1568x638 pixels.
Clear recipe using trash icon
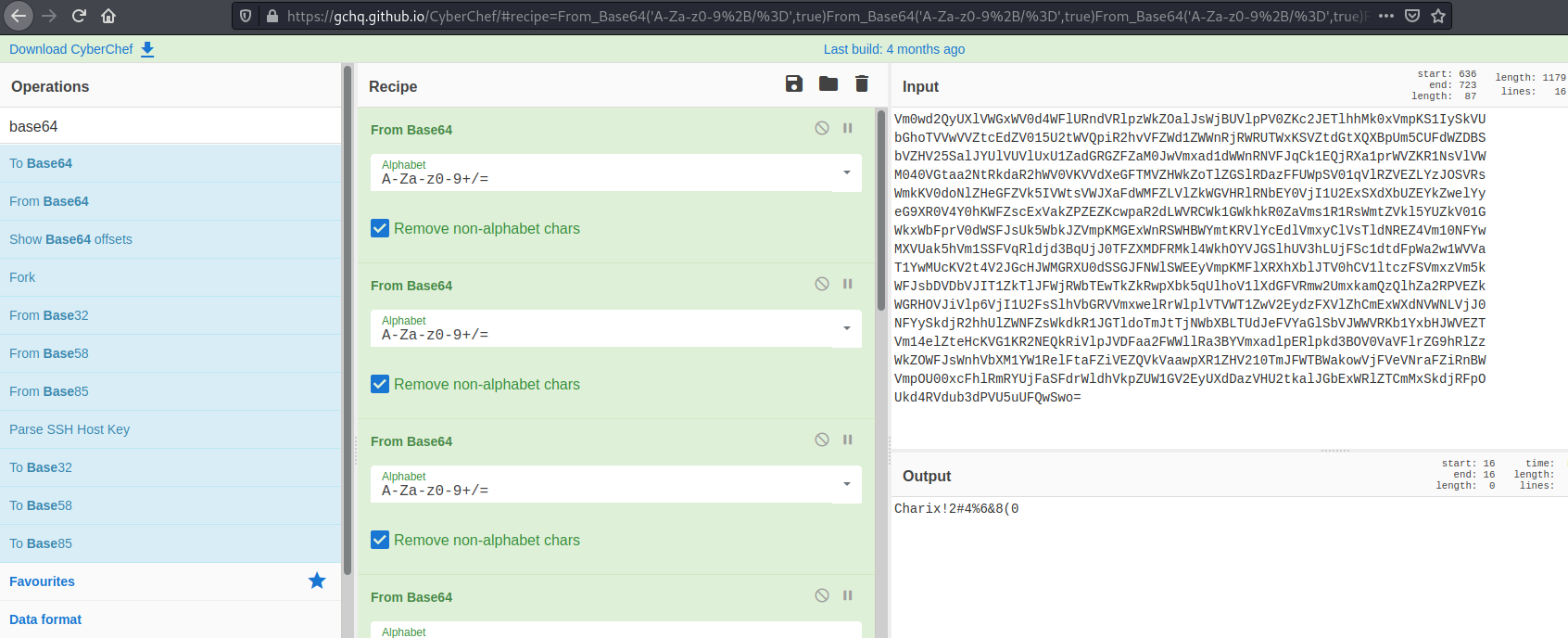click(862, 83)
